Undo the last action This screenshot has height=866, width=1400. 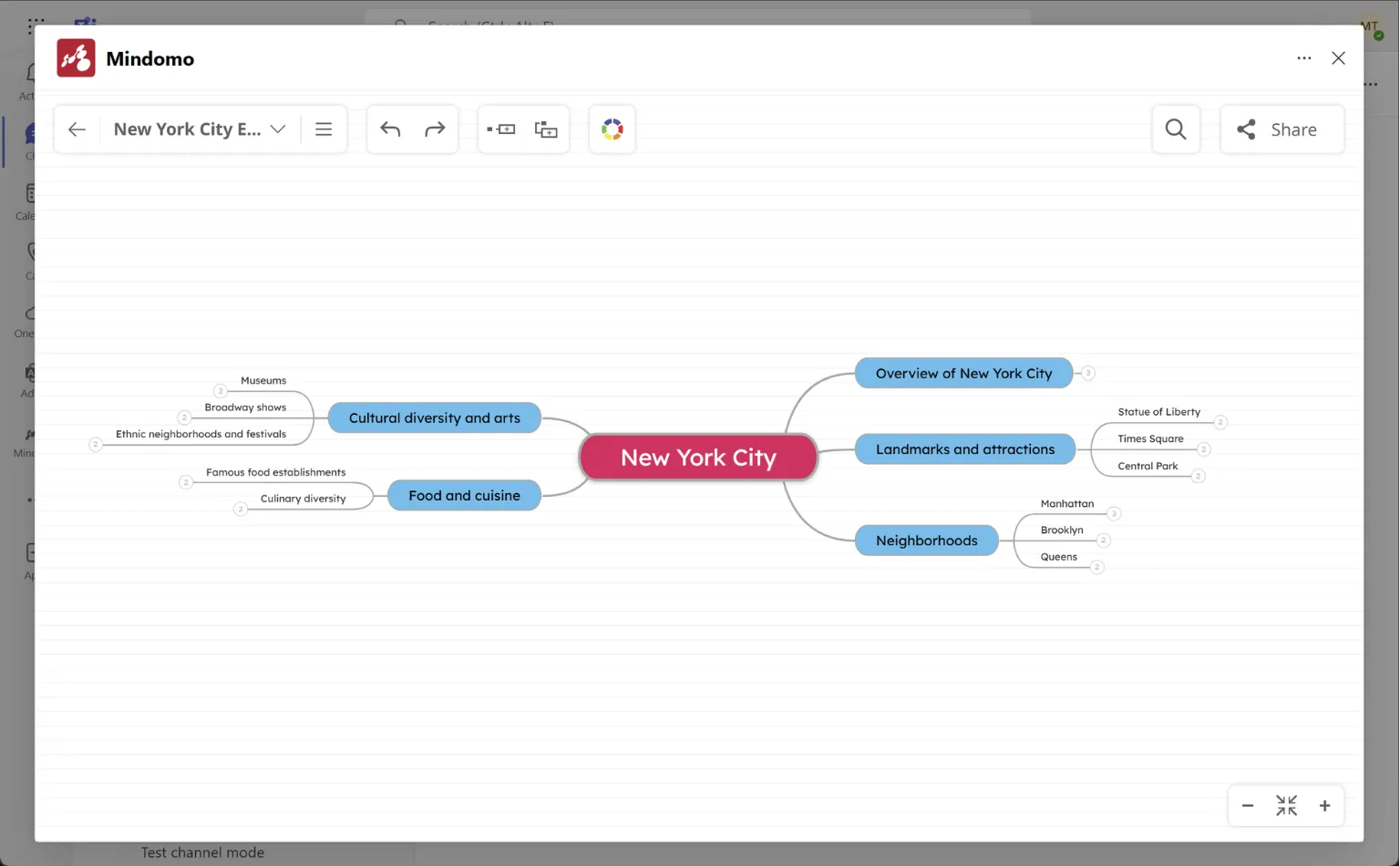coord(390,129)
